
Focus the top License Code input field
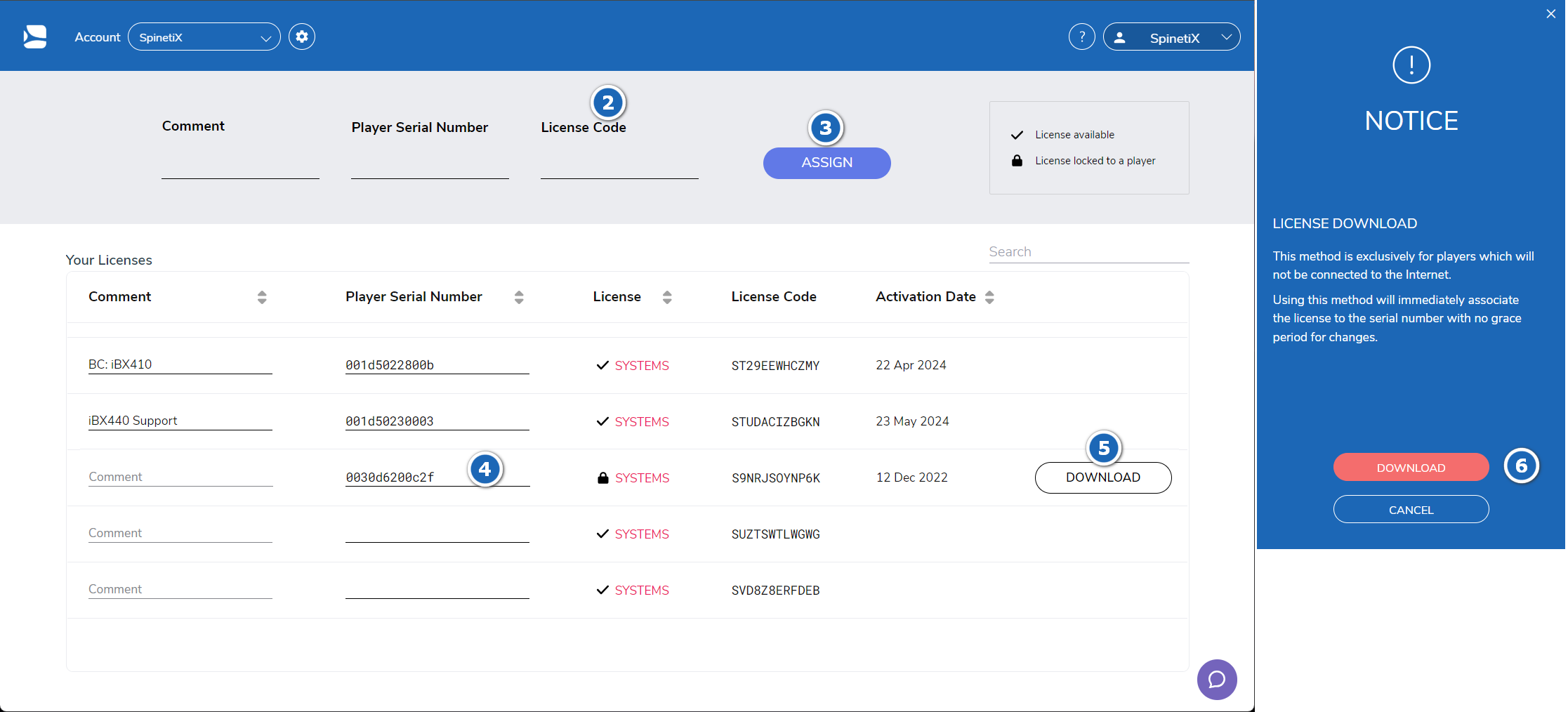(x=619, y=166)
